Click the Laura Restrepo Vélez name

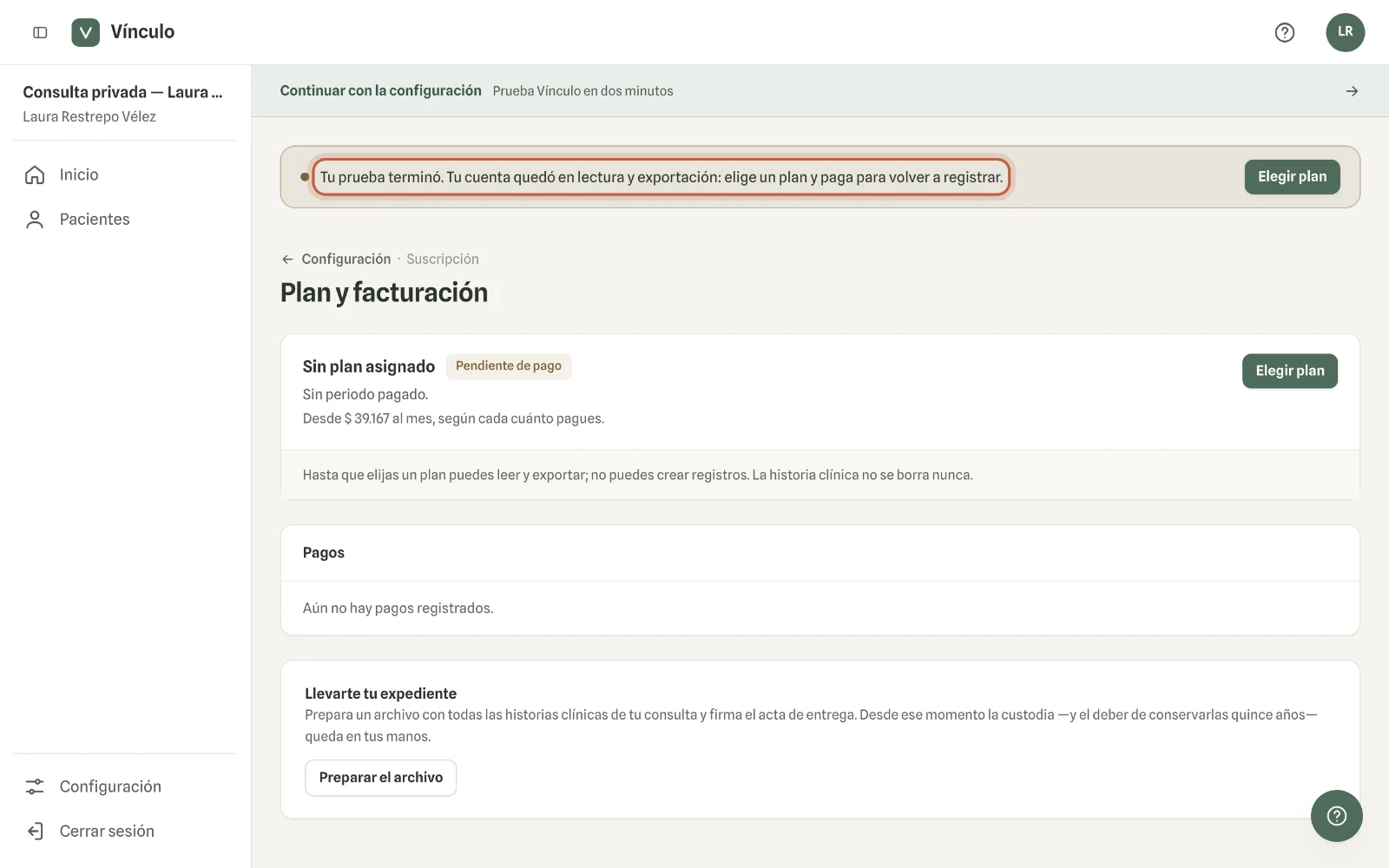pyautogui.click(x=89, y=116)
